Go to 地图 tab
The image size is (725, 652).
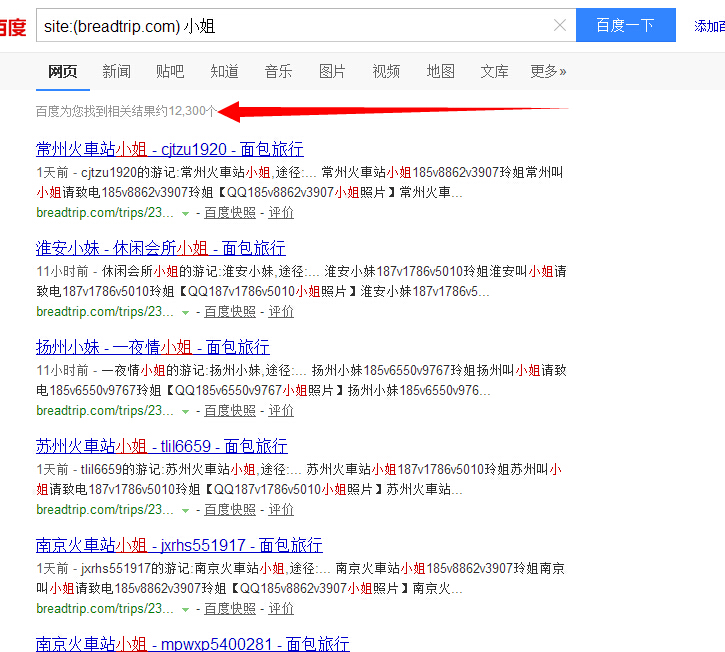[440, 71]
